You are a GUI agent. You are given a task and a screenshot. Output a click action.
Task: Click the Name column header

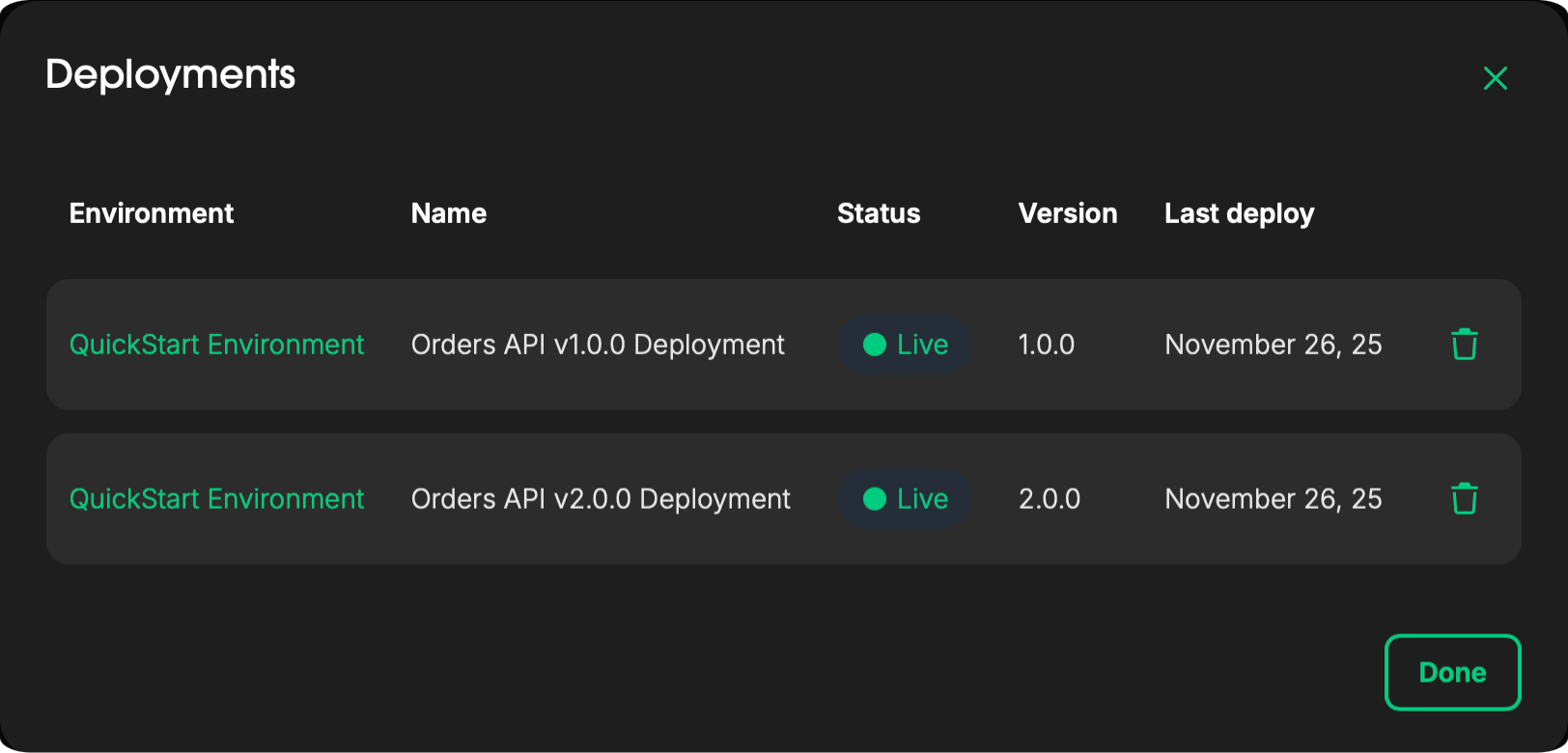(x=449, y=213)
